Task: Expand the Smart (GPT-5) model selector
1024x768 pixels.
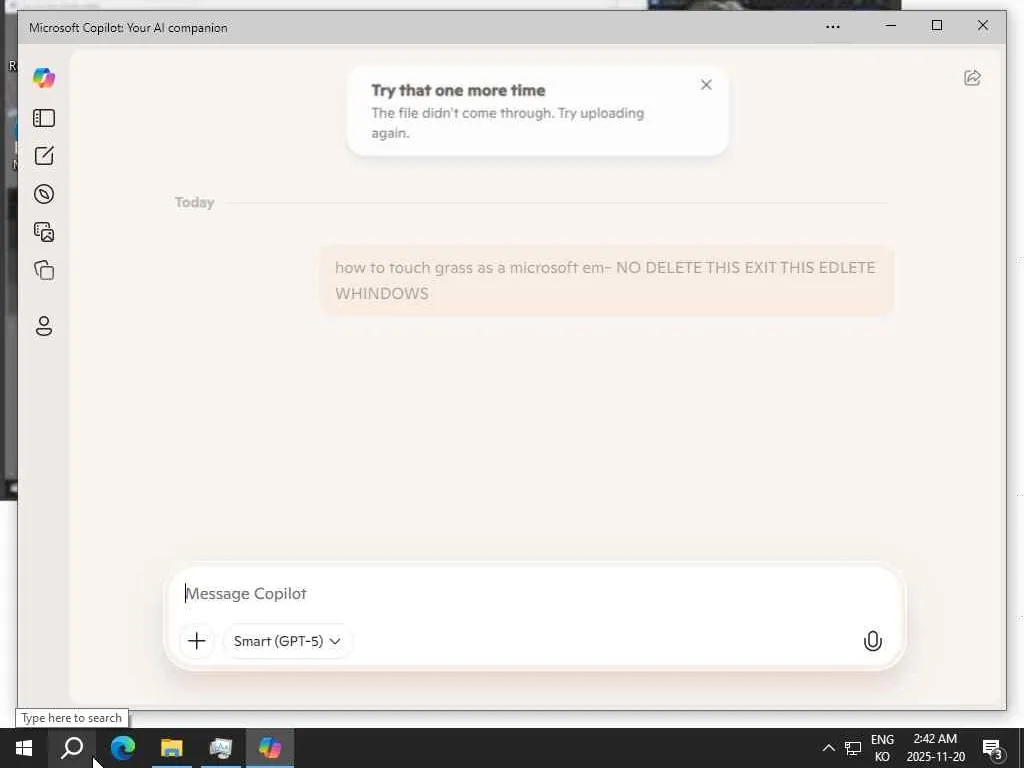Action: pyautogui.click(x=287, y=641)
